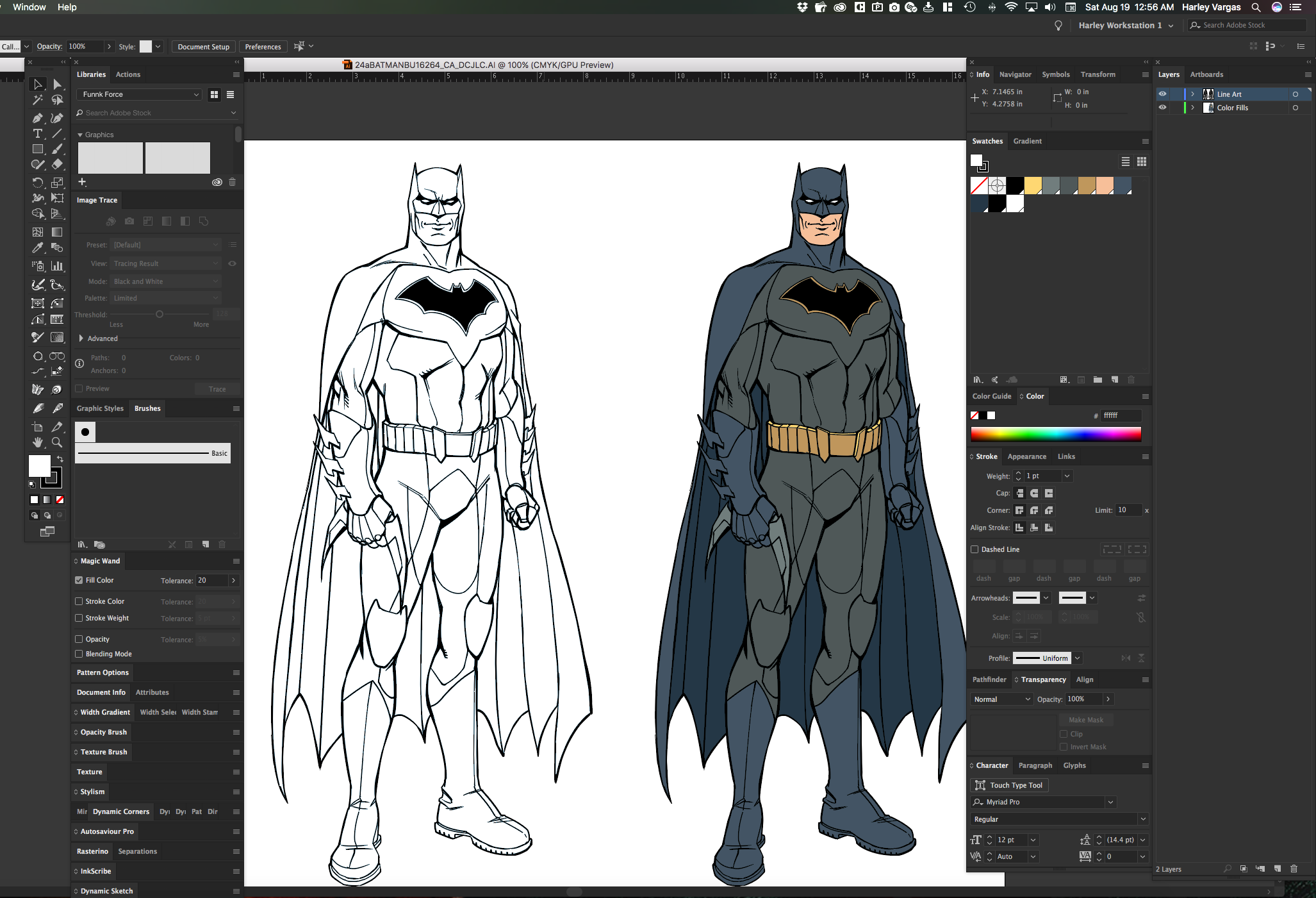The width and height of the screenshot is (1316, 898).
Task: Select the Hand tool
Action: pos(38,442)
